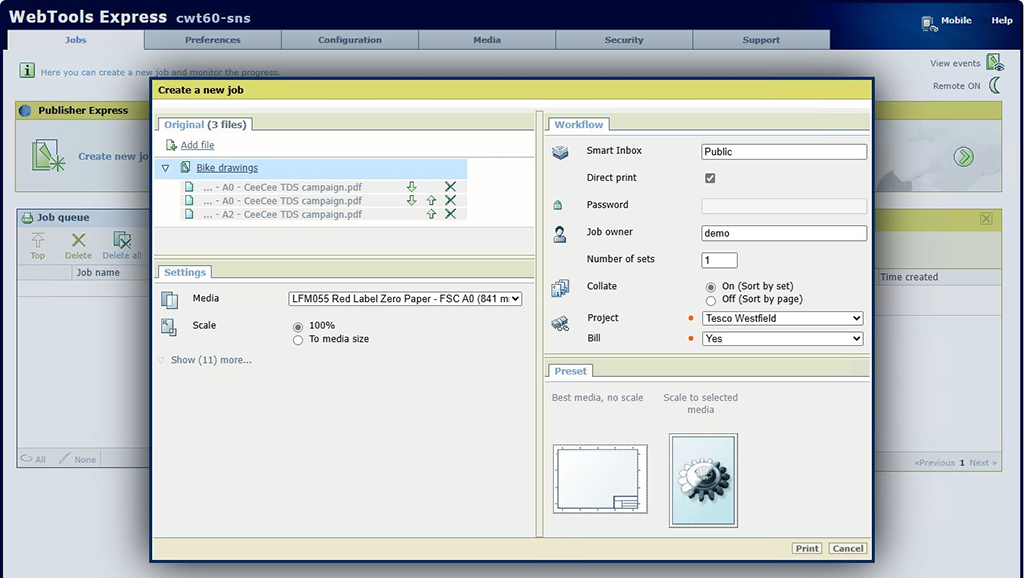1024x578 pixels.
Task: Open the Project dropdown showing Tesco Westfield
Action: pos(782,318)
